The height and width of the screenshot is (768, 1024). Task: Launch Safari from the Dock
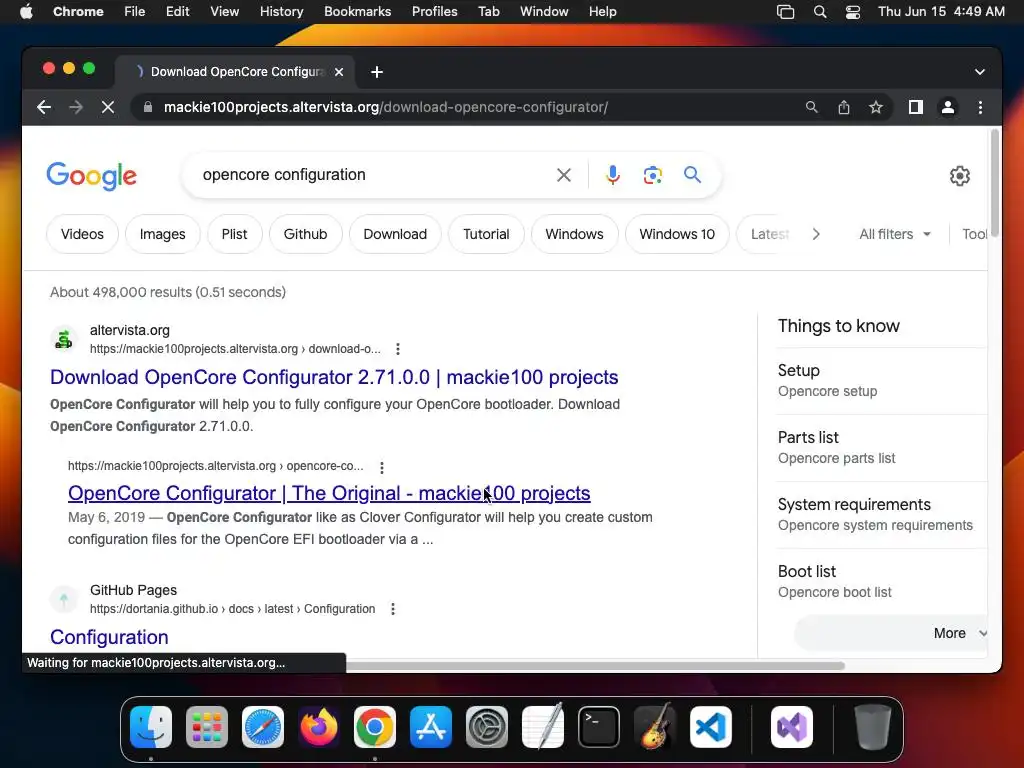(x=263, y=727)
